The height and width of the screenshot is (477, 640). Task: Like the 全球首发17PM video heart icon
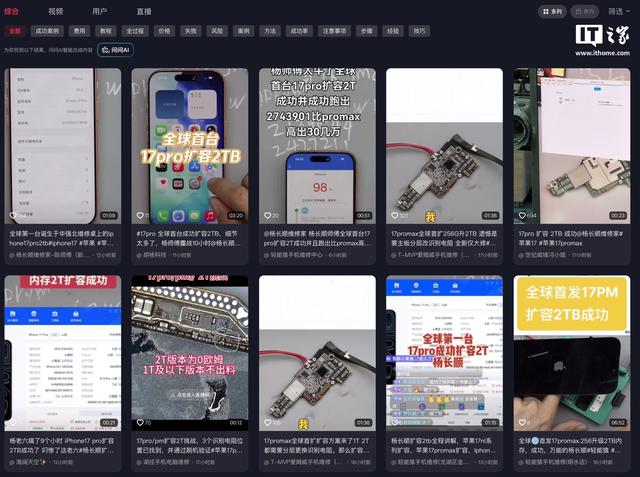click(522, 422)
